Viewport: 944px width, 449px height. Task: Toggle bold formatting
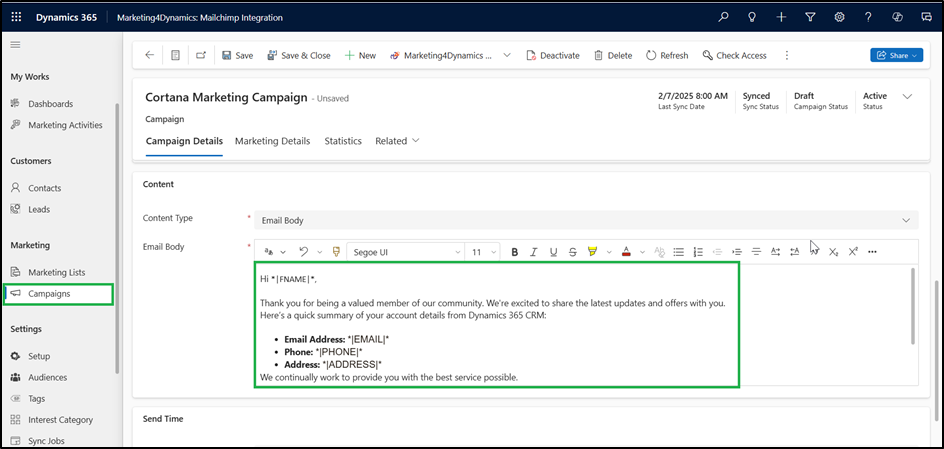coord(514,252)
